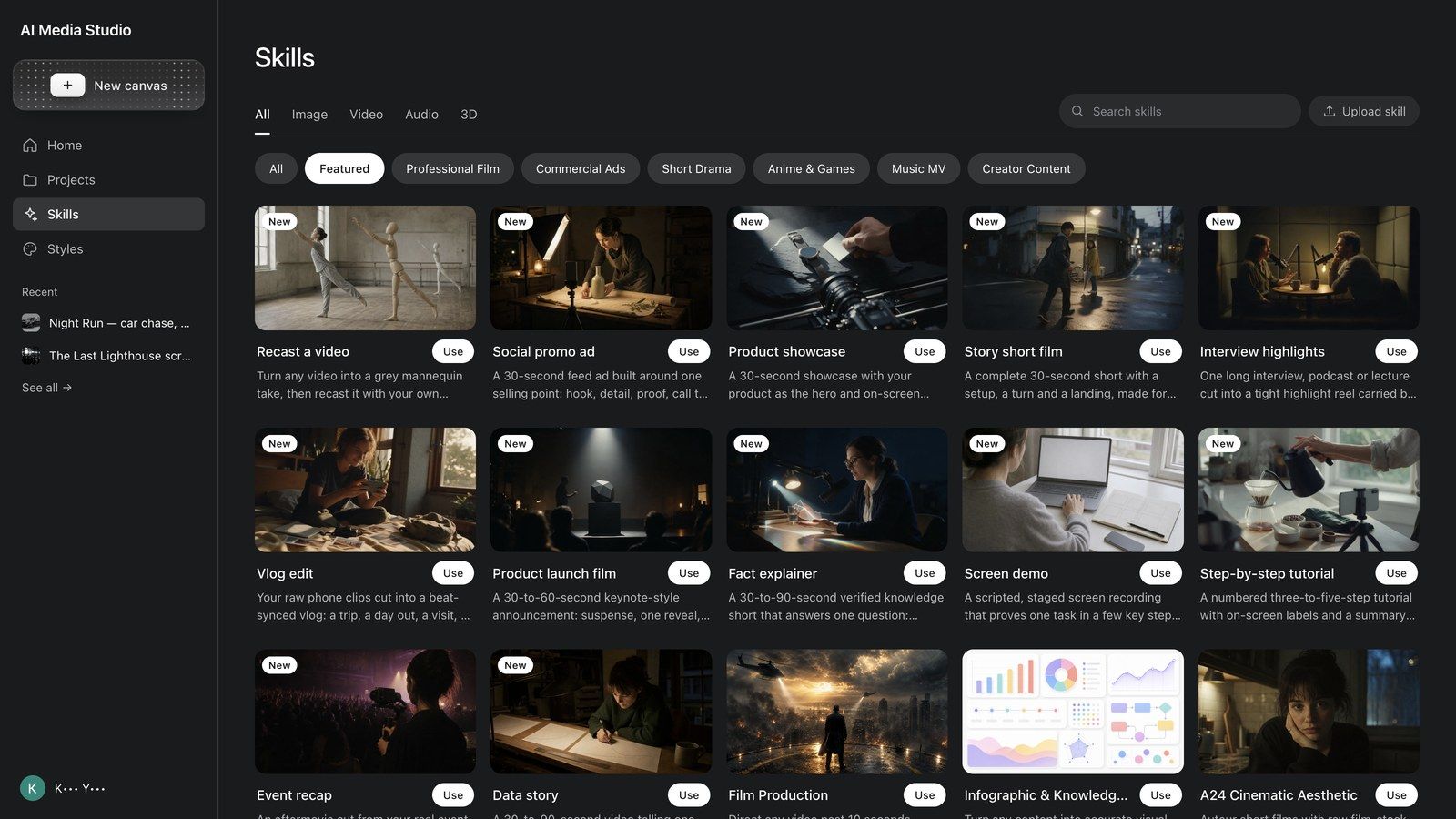Open Night Run recent project thumbnail
Viewport: 1456px width, 819px height.
(31, 323)
